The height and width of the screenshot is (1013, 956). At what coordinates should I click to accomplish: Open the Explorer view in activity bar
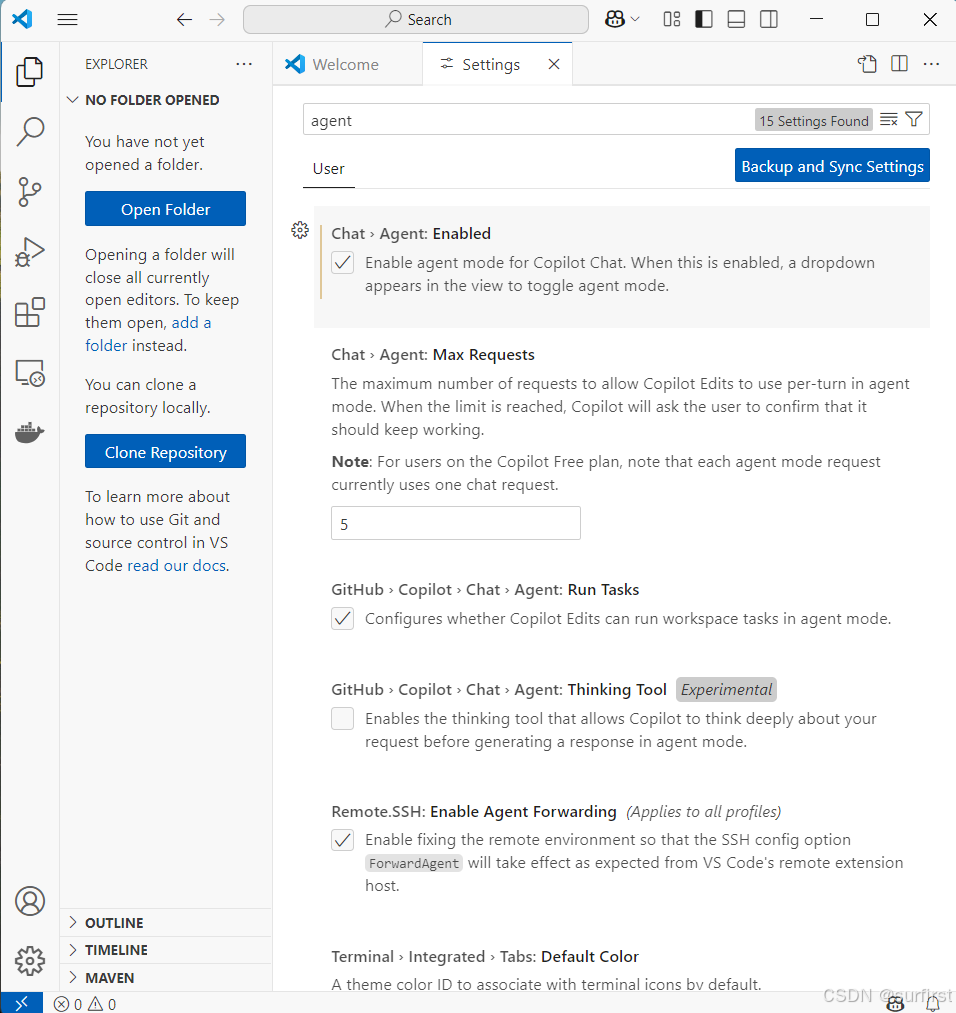click(x=30, y=71)
